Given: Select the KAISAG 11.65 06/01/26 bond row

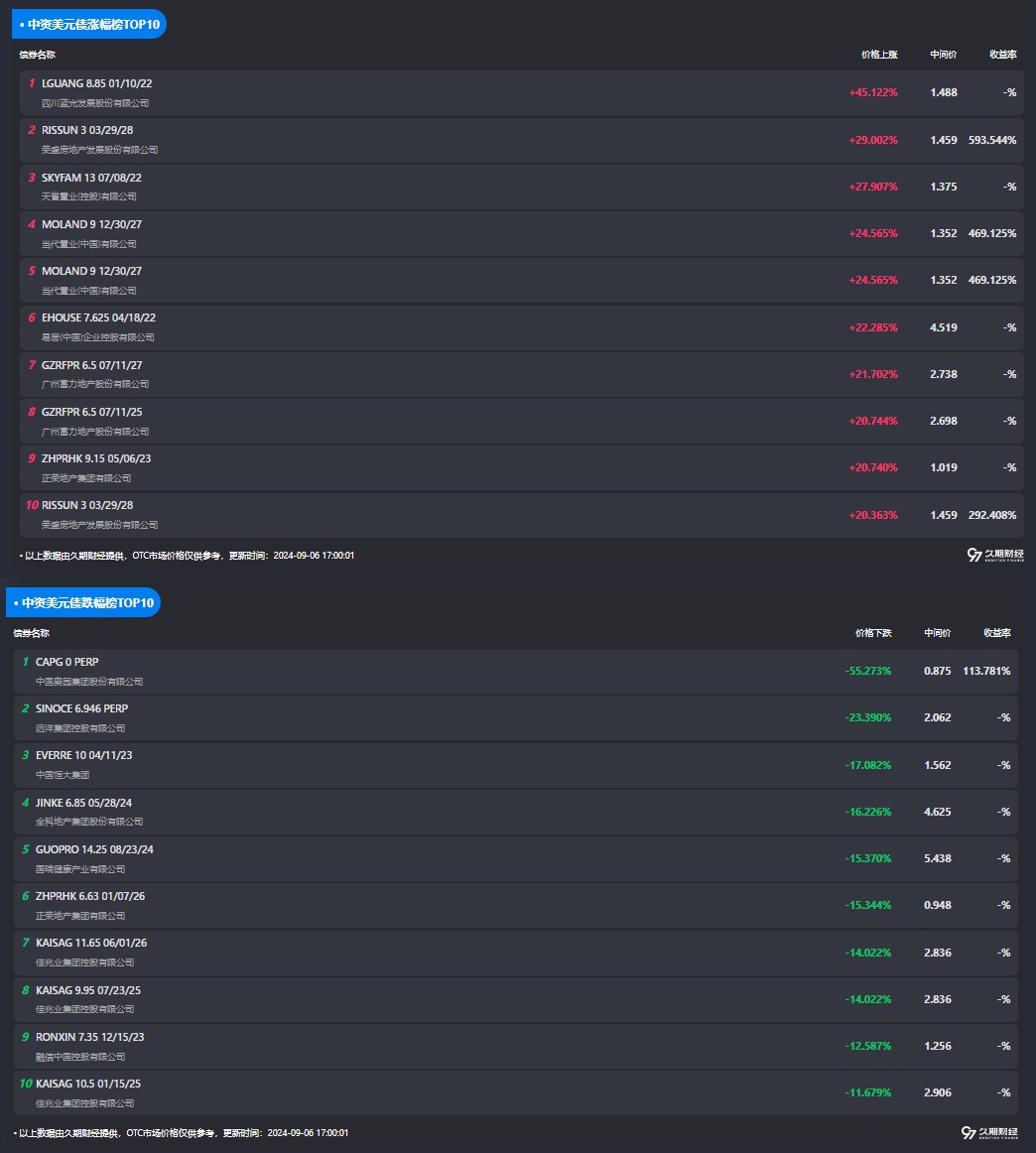Looking at the screenshot, I should 91,943.
